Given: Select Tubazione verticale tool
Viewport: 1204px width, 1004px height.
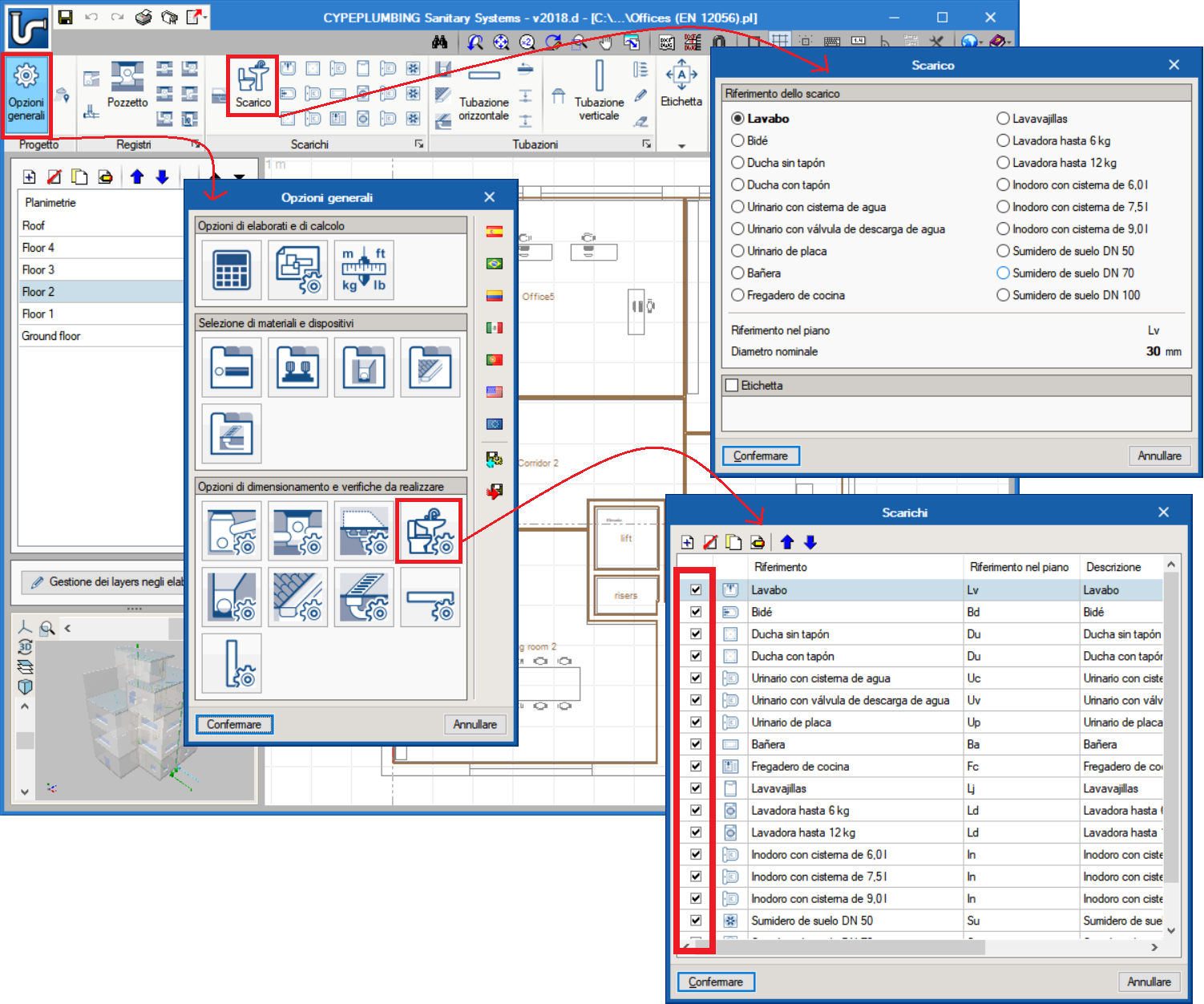Looking at the screenshot, I should coord(599,91).
